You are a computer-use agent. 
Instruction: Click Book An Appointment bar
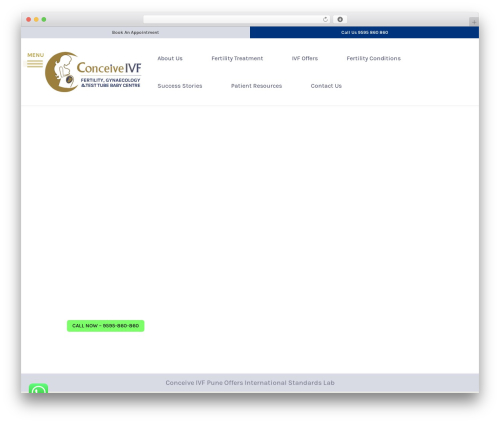[135, 32]
